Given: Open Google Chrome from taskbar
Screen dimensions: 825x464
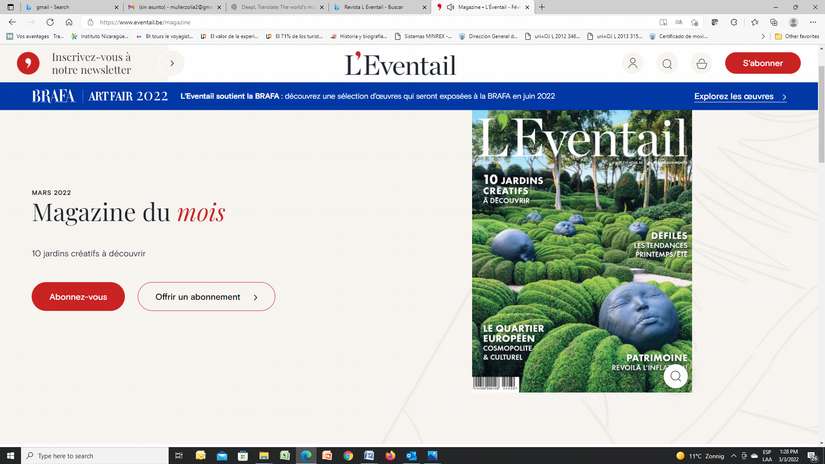Looking at the screenshot, I should pos(348,456).
